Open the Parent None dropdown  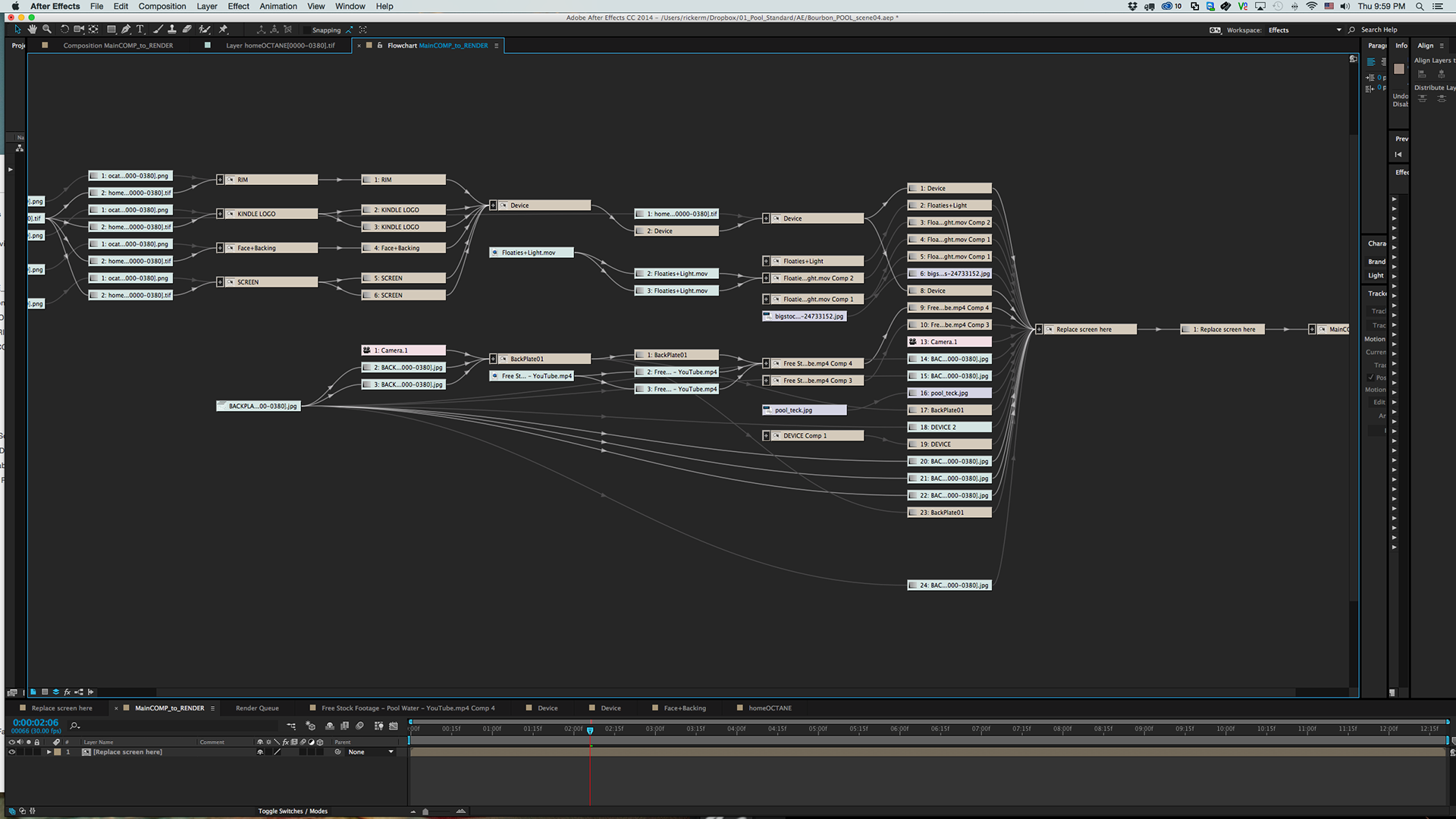click(x=371, y=752)
